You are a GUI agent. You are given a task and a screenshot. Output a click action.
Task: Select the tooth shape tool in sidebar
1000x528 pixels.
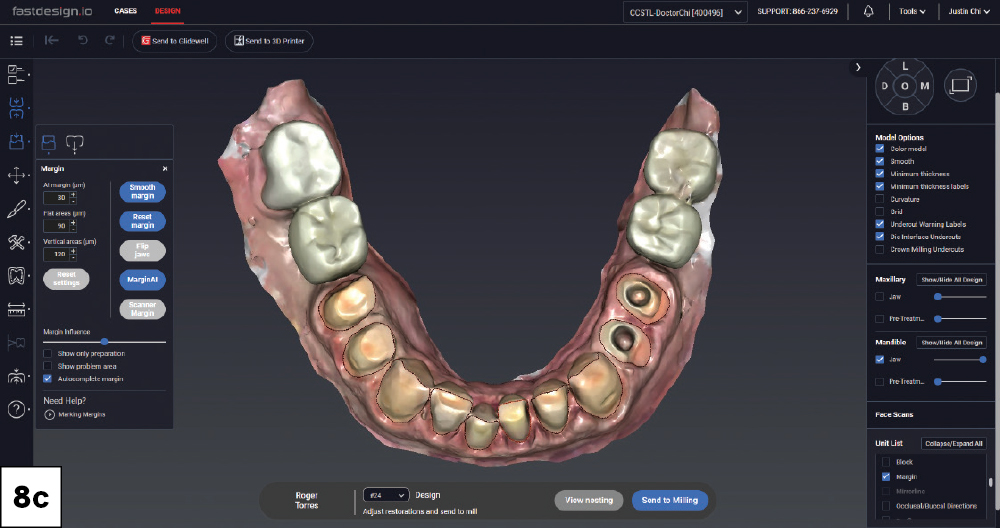coord(16,275)
